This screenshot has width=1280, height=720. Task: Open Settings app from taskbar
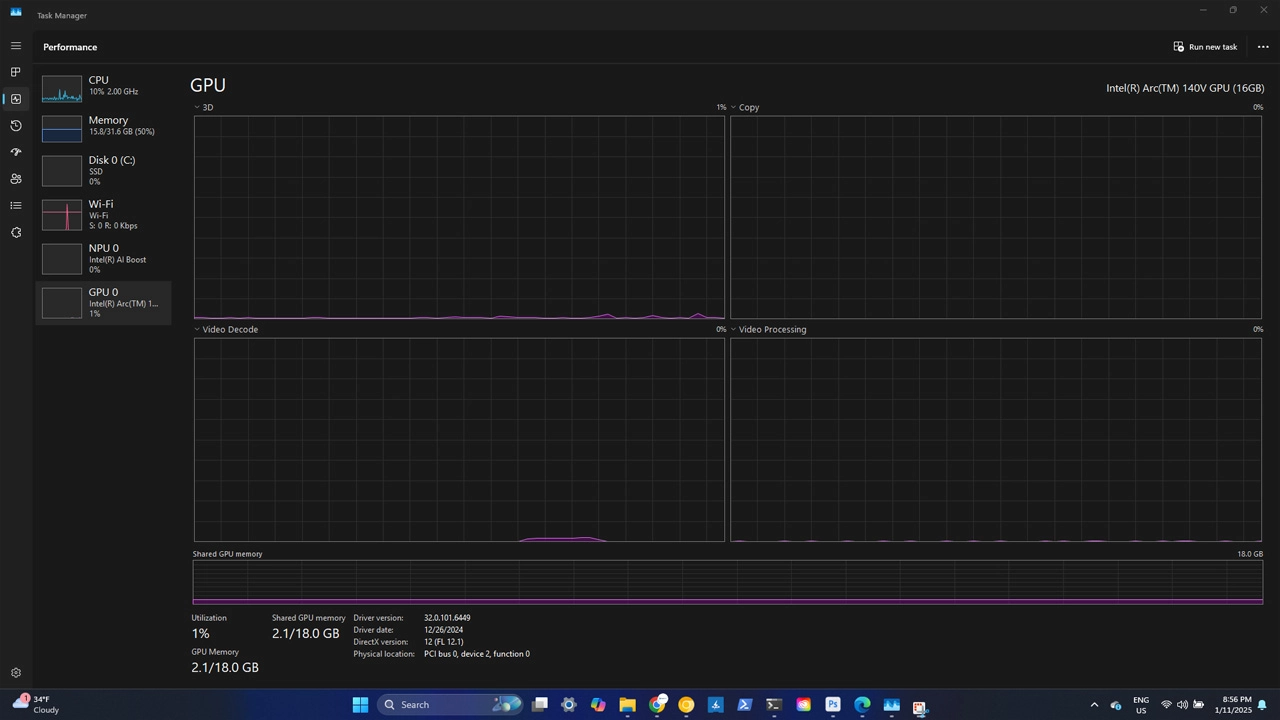[x=569, y=705]
